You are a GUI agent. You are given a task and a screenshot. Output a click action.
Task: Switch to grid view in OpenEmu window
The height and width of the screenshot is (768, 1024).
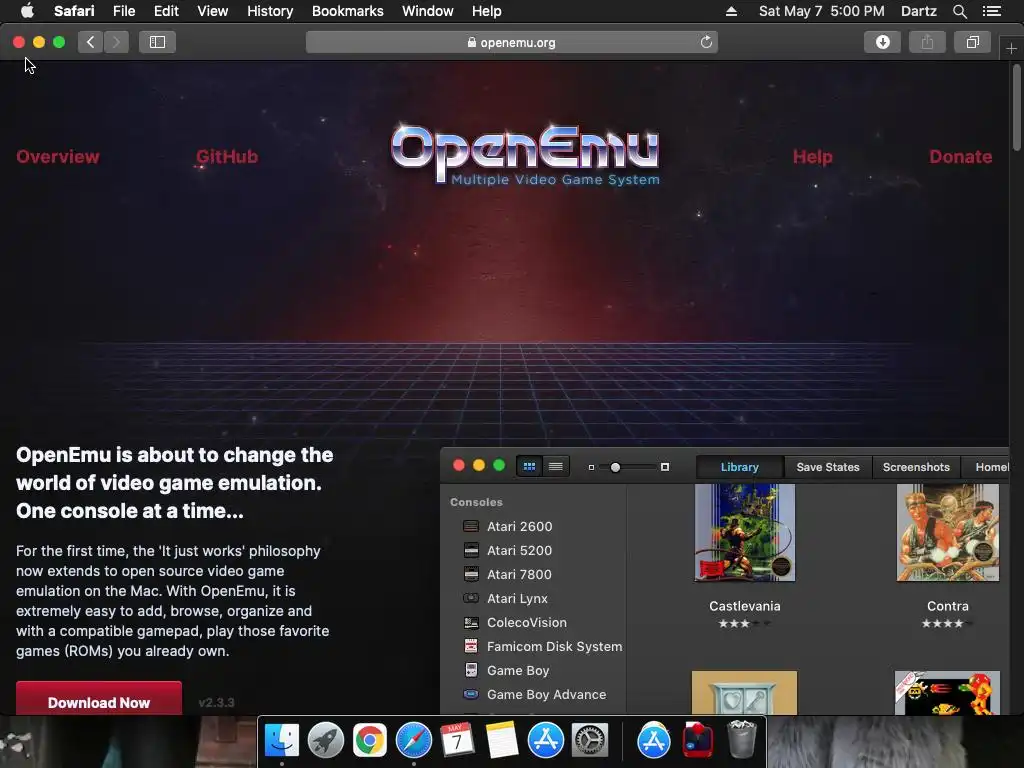[529, 467]
